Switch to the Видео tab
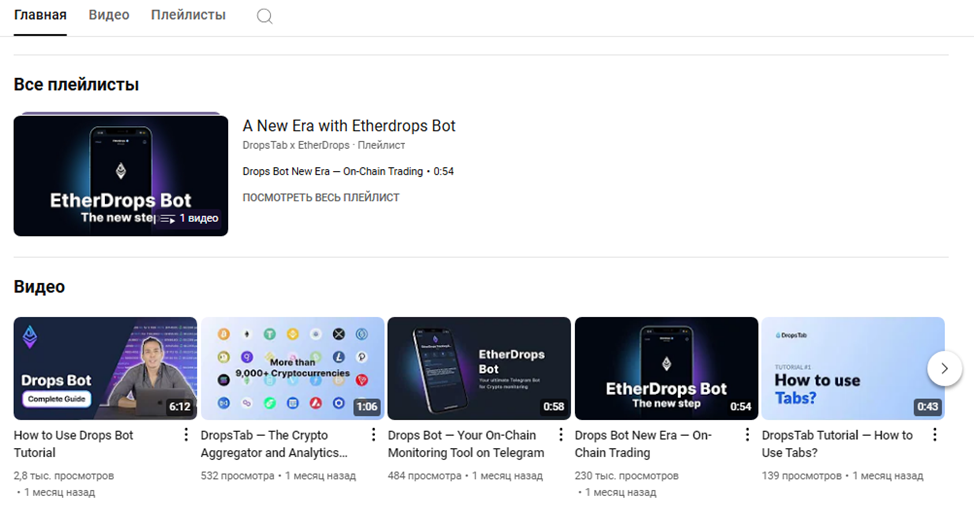 [x=109, y=15]
